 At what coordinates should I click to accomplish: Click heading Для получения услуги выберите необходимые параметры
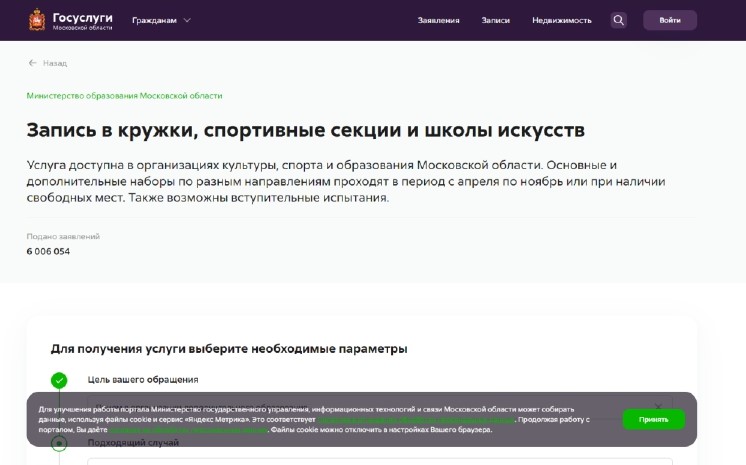229,349
